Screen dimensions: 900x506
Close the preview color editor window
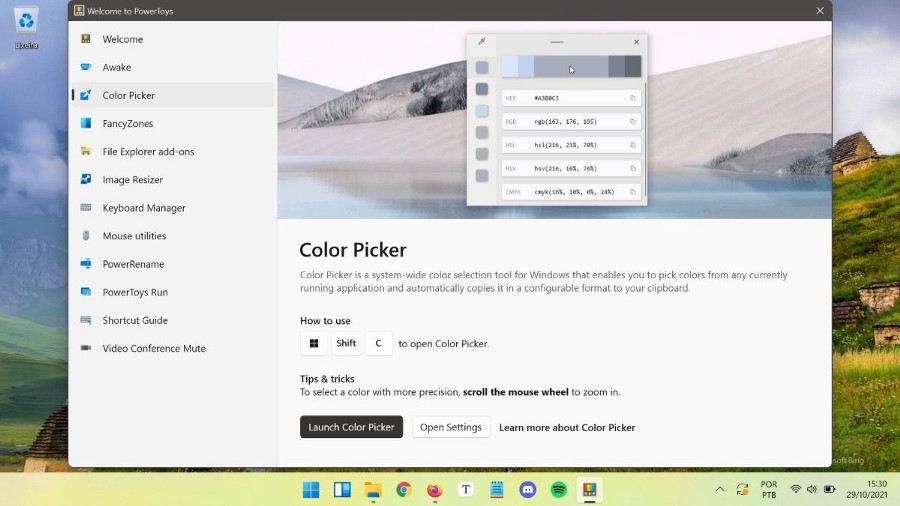coord(637,42)
